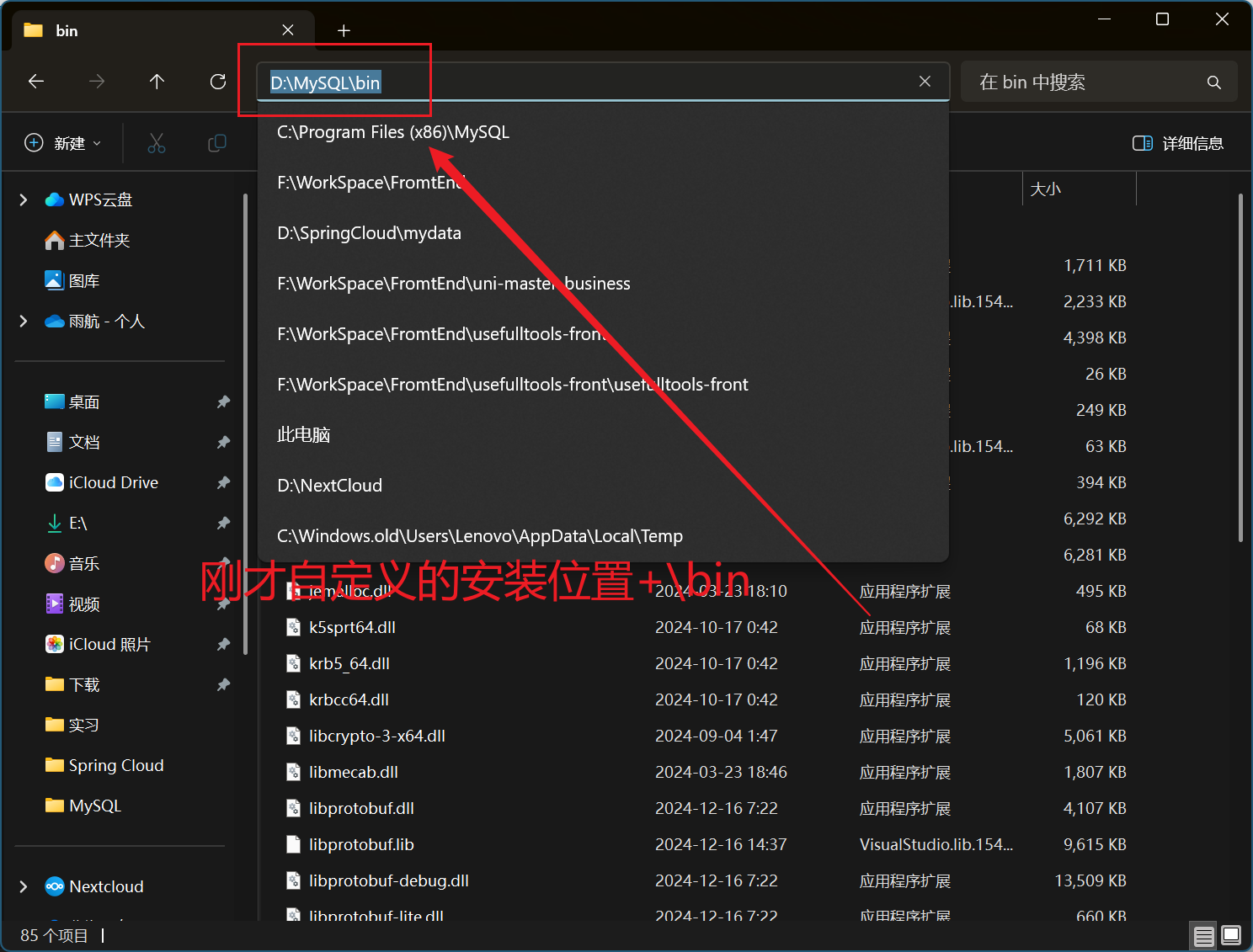Refresh the current folder
This screenshot has width=1253, height=952.
coord(217,81)
